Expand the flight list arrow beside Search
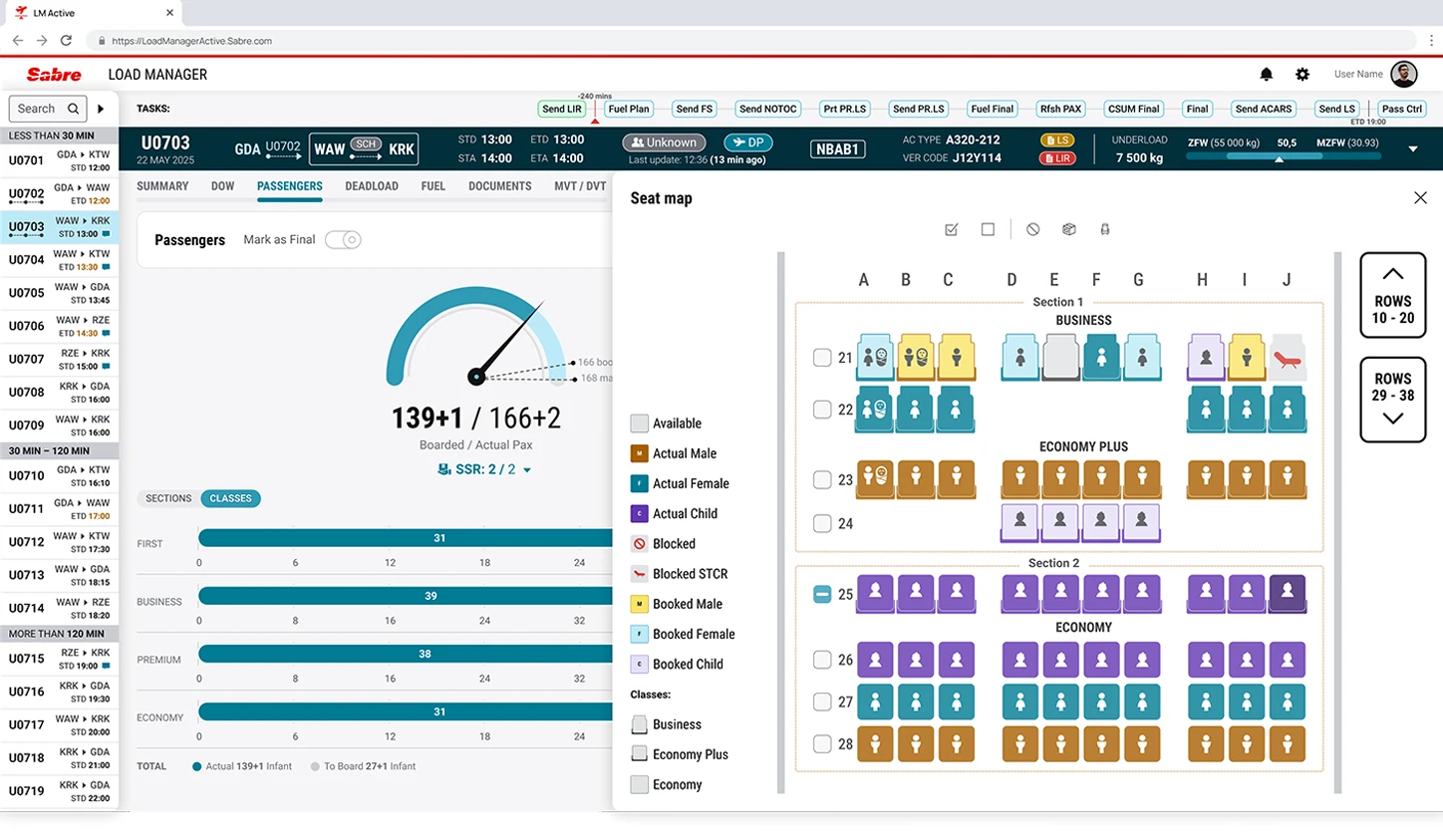 click(x=101, y=109)
